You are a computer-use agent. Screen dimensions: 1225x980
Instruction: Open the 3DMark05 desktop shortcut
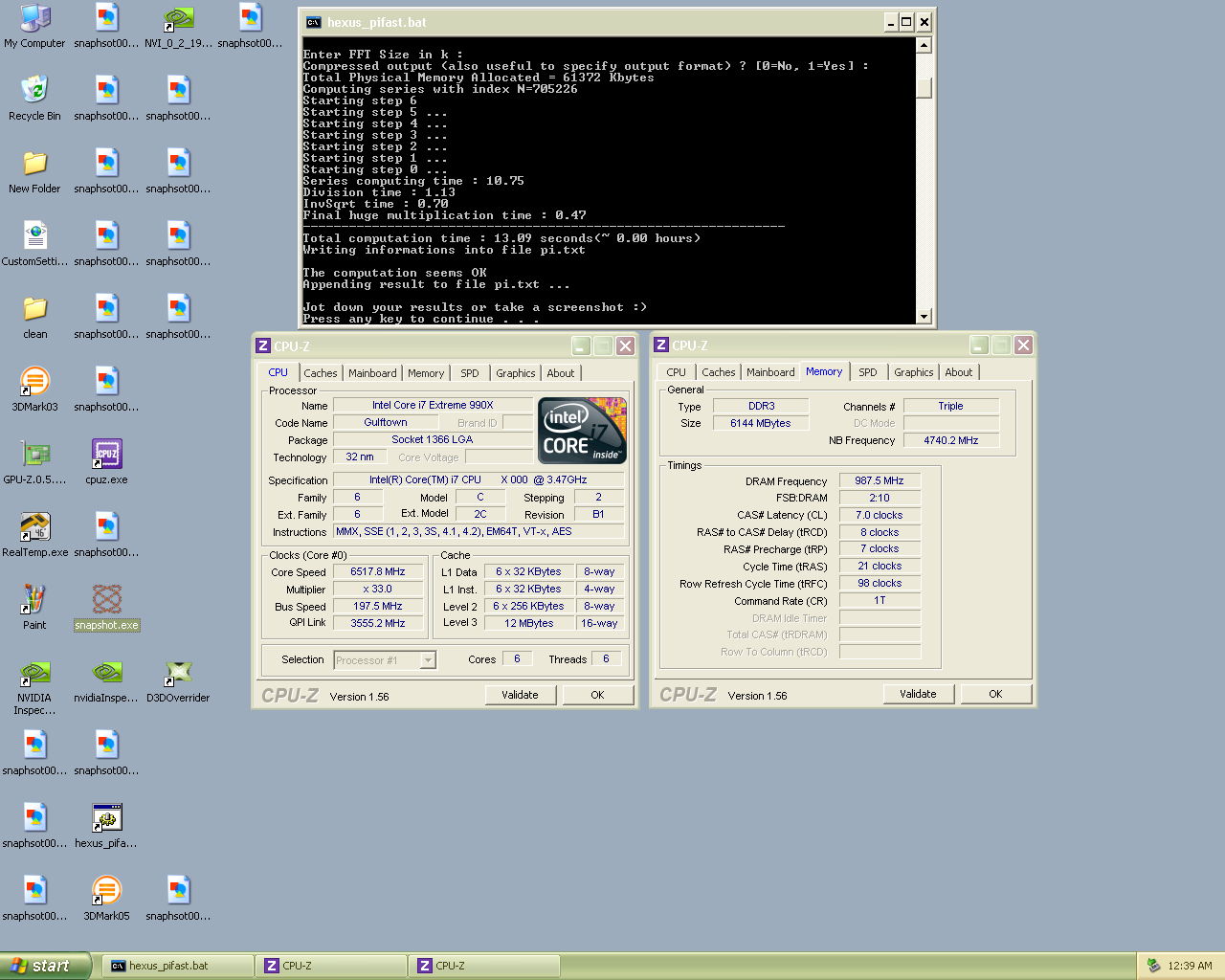pos(106,891)
